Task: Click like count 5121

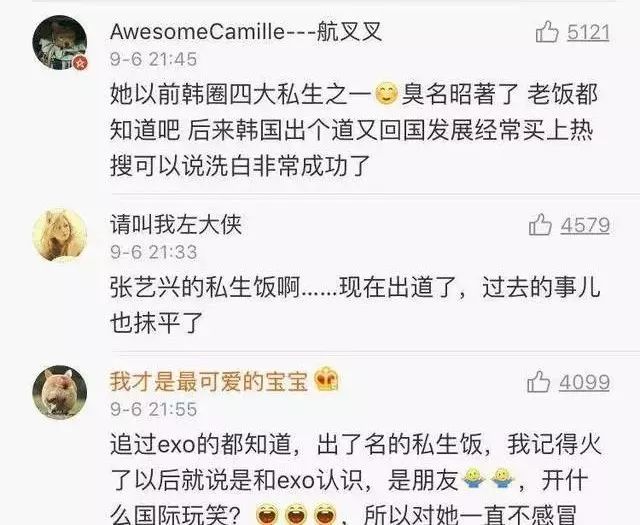Action: point(588,32)
